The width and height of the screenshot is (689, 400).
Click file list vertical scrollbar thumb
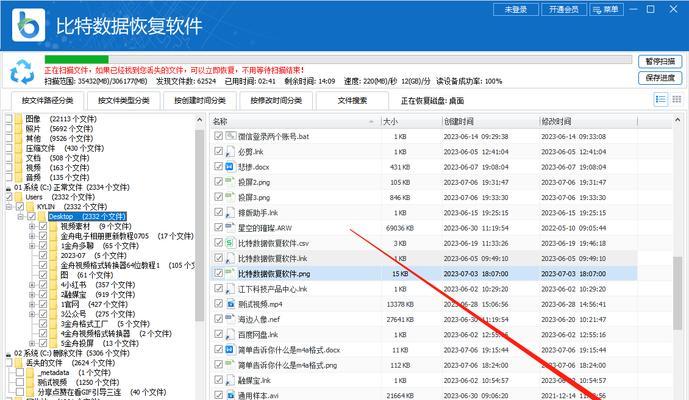(x=677, y=293)
